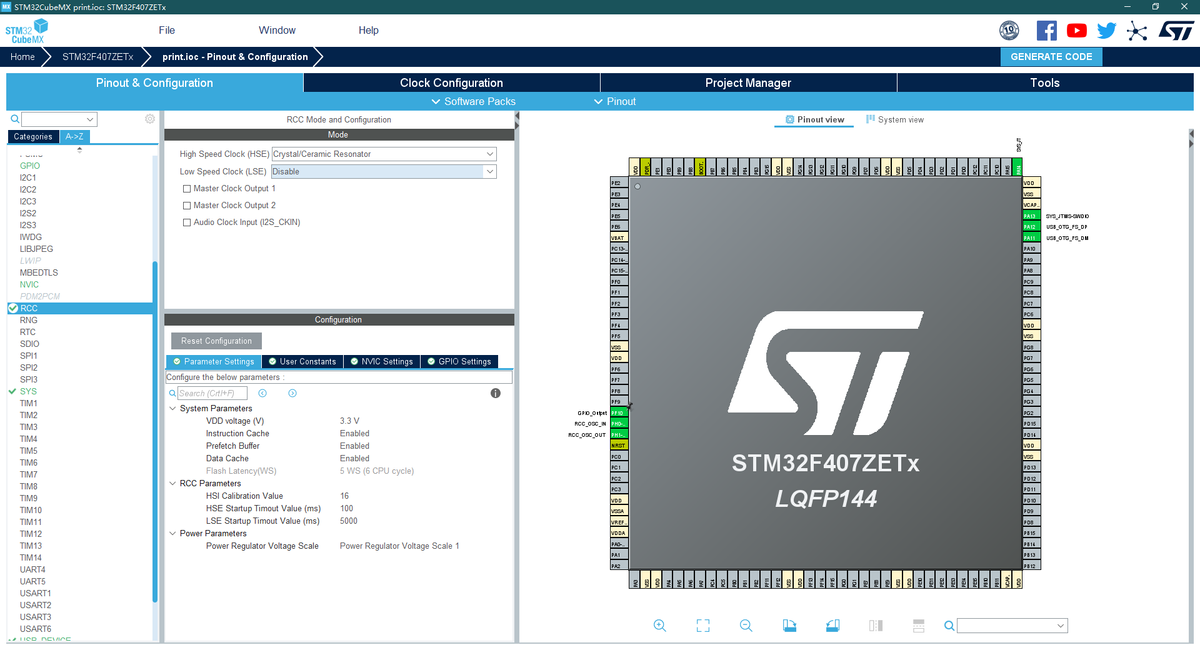Screen dimensions: 1200x650
Task: Enable Audio Clock Input (I2S_CKIN)
Action: click(x=185, y=222)
